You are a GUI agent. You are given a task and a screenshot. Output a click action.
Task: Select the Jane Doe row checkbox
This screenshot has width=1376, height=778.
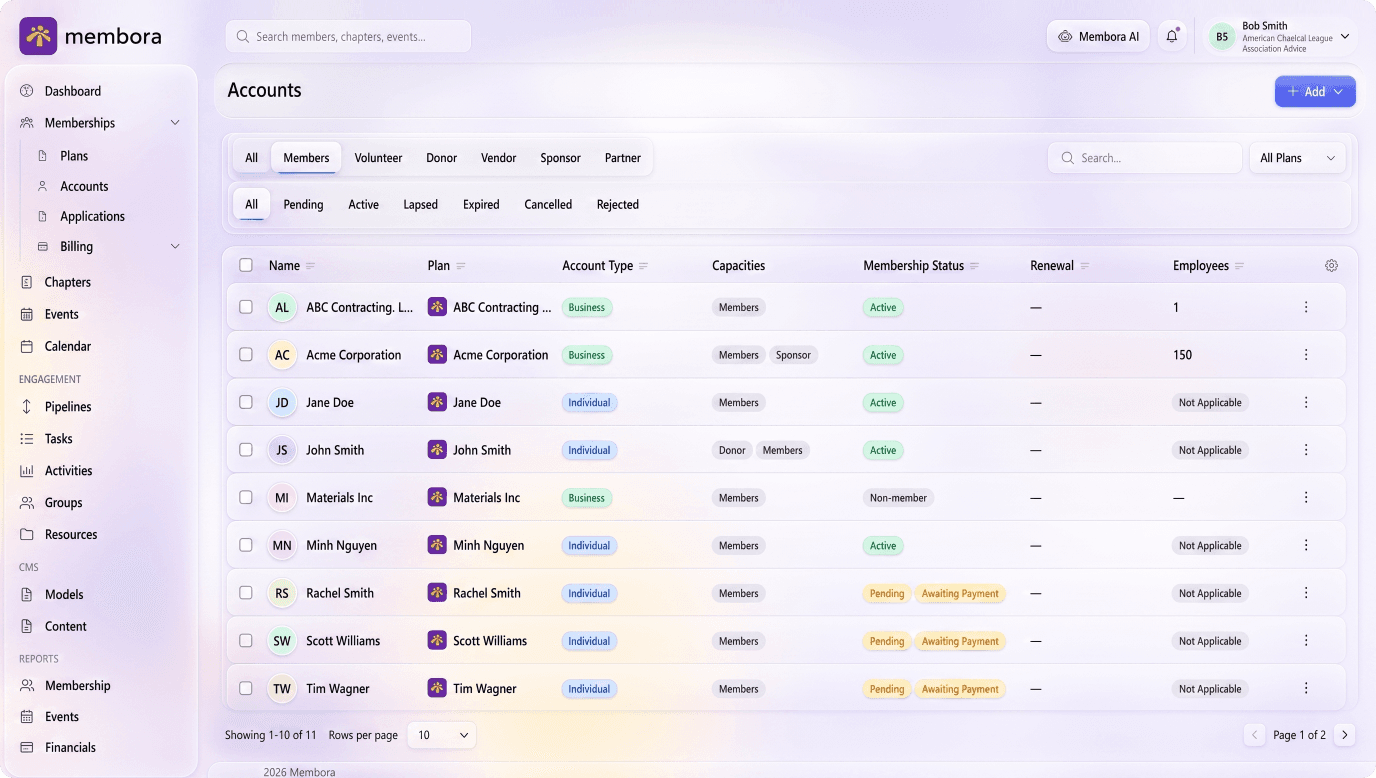246,402
